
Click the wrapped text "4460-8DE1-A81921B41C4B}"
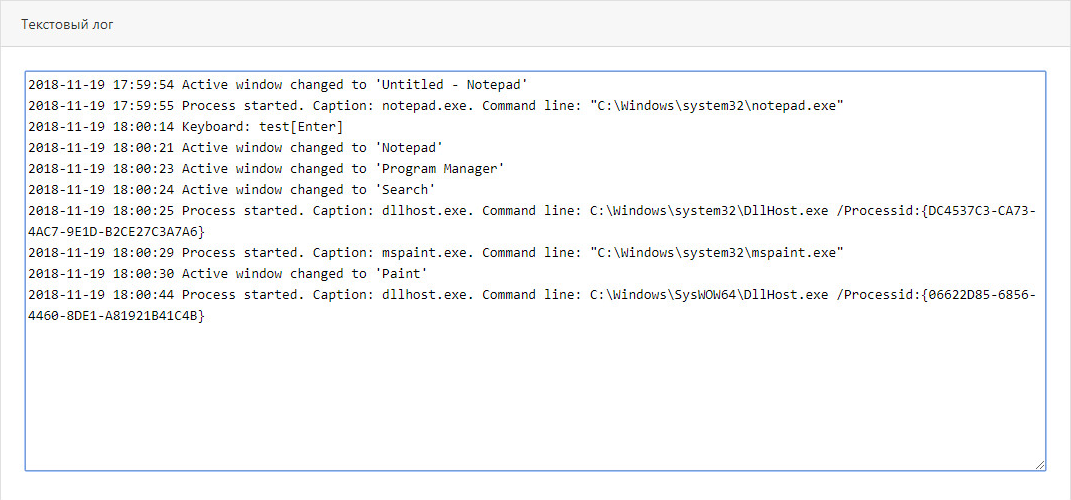116,316
